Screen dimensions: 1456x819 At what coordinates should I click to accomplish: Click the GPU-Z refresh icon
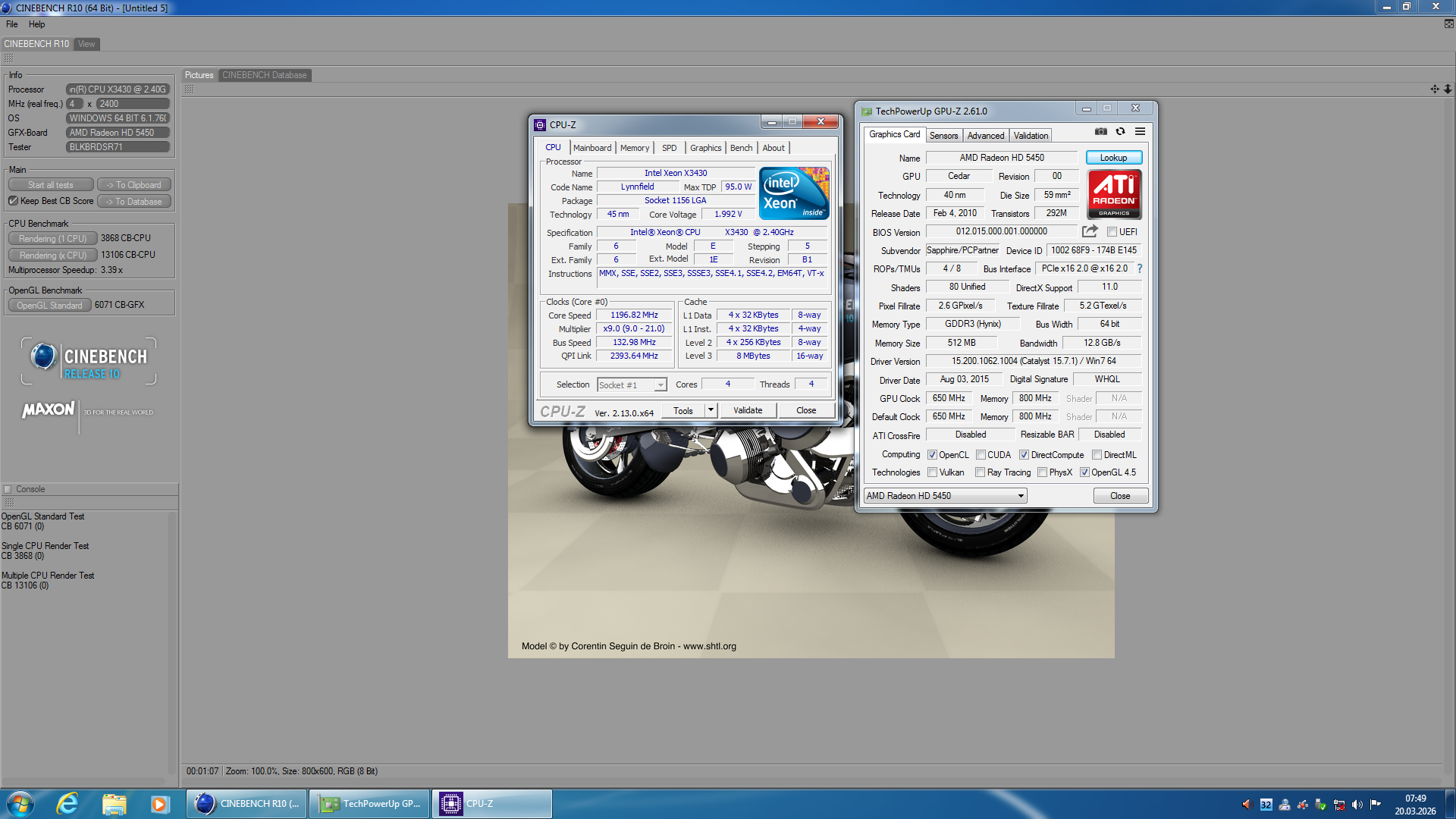1120,132
